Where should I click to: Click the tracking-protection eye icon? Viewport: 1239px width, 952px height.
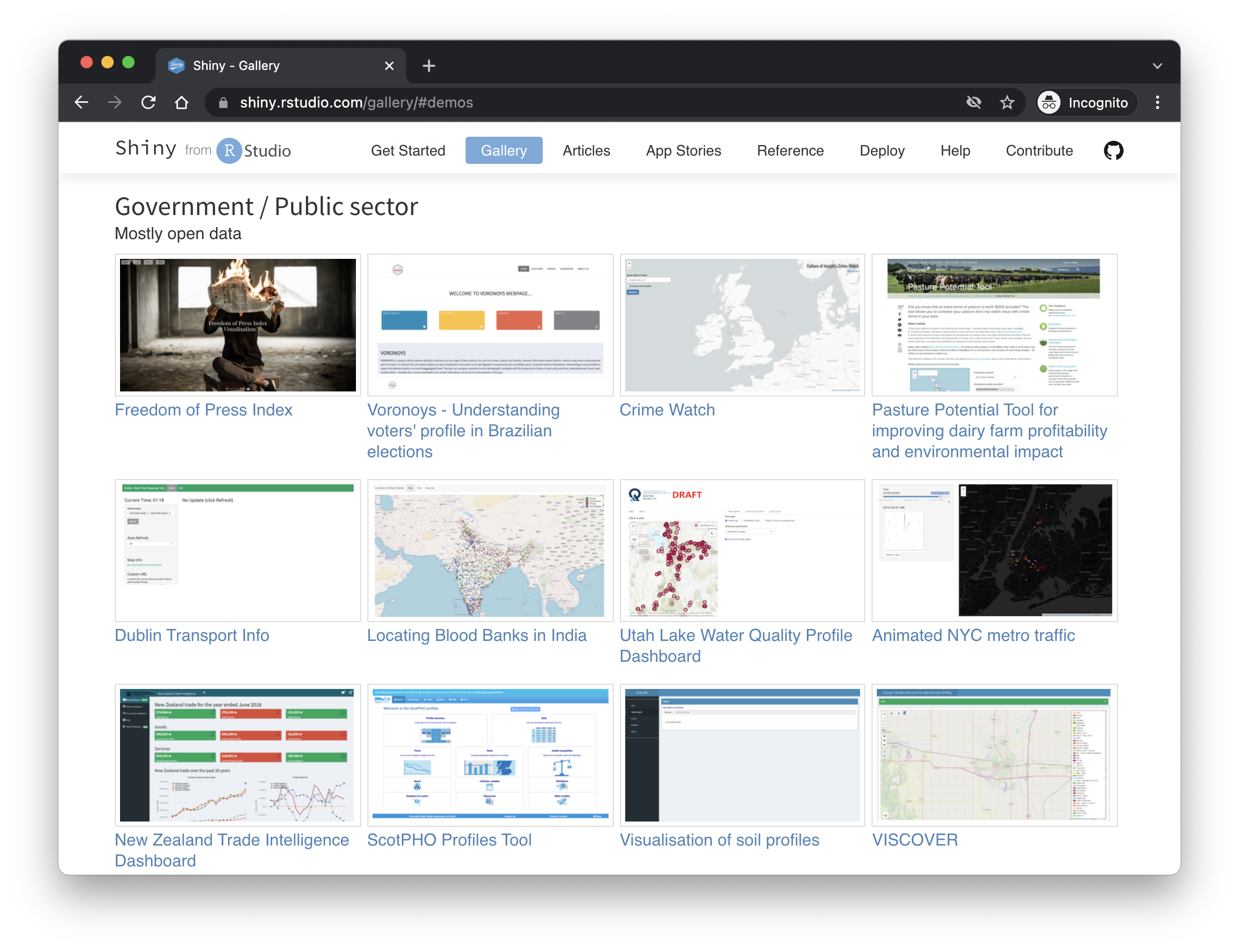coord(973,103)
